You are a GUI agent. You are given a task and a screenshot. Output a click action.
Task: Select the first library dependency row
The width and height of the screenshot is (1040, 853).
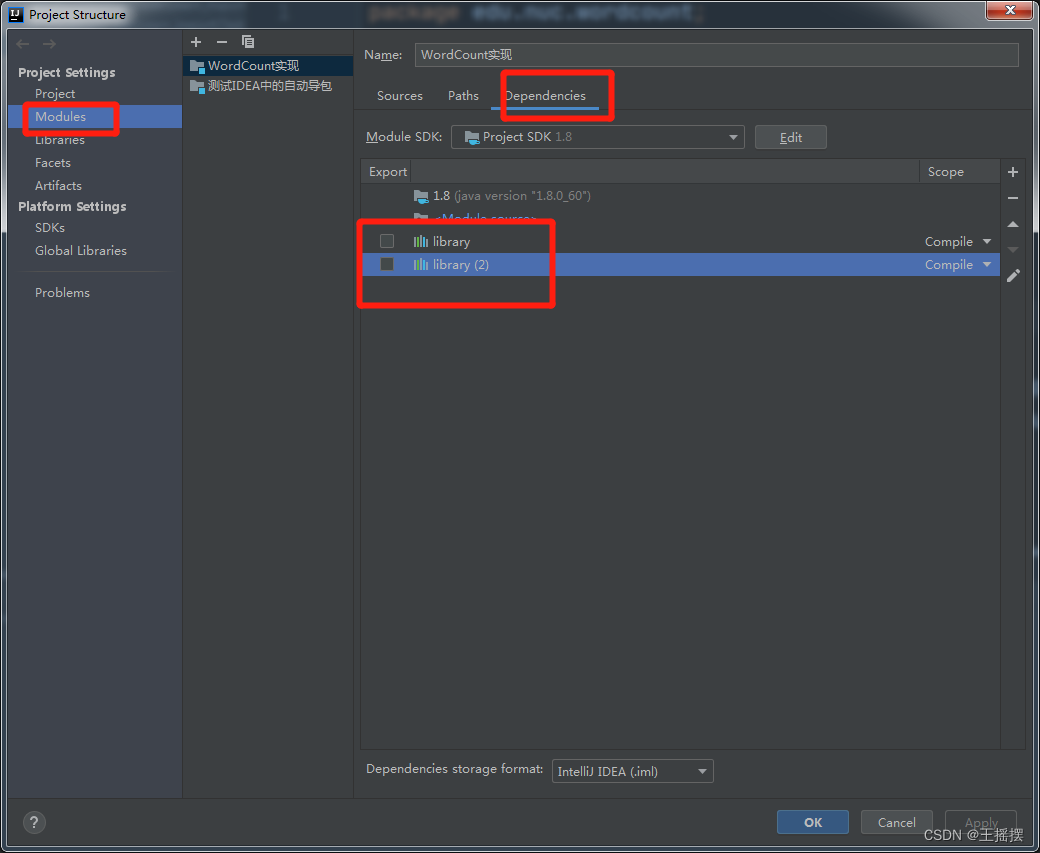click(x=681, y=241)
